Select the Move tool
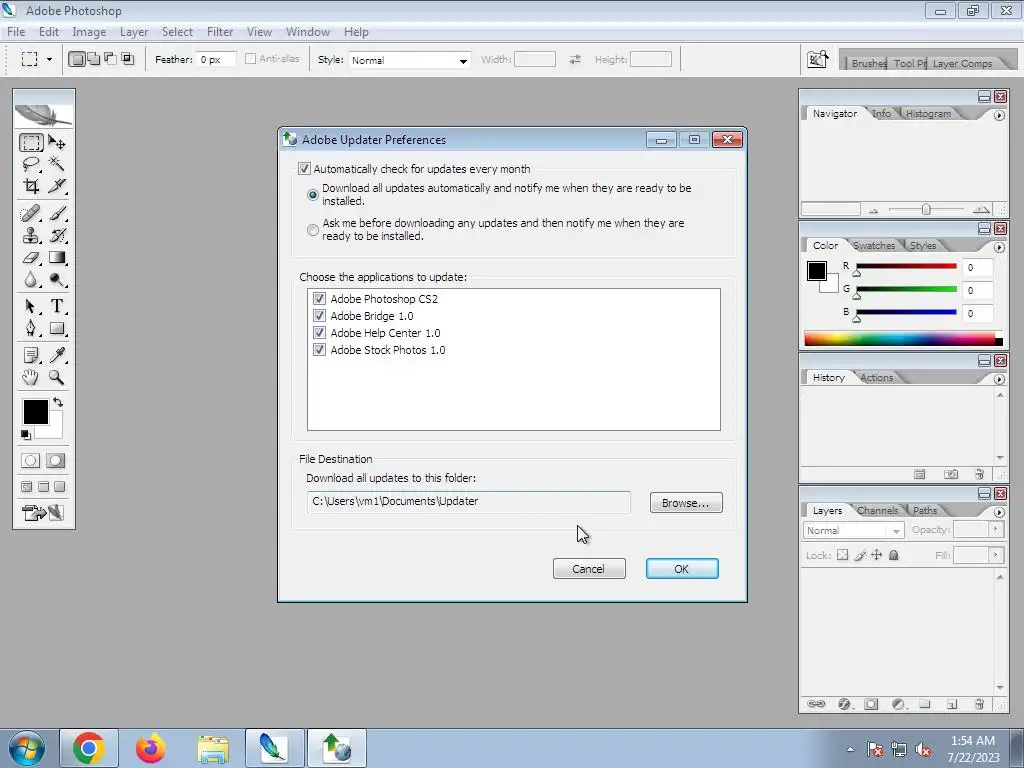The width and height of the screenshot is (1024, 768). (57, 142)
